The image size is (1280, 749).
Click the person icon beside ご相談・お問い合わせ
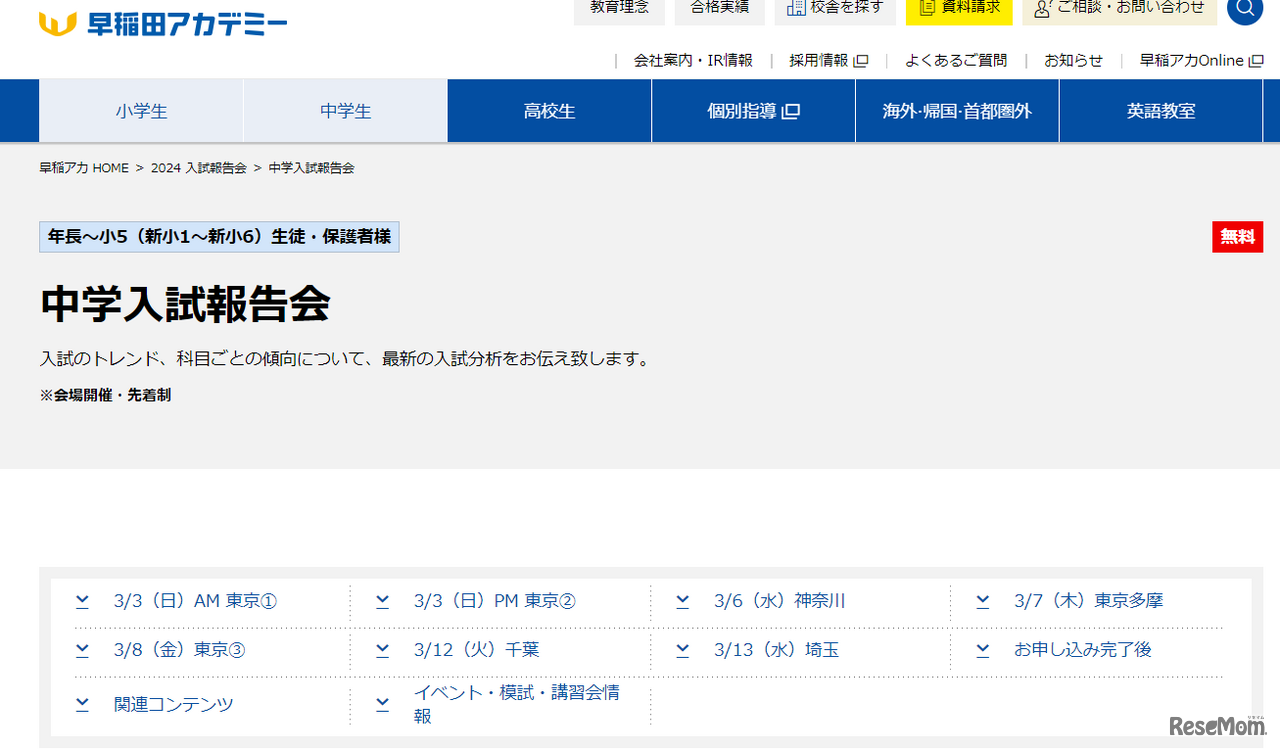coord(1042,8)
